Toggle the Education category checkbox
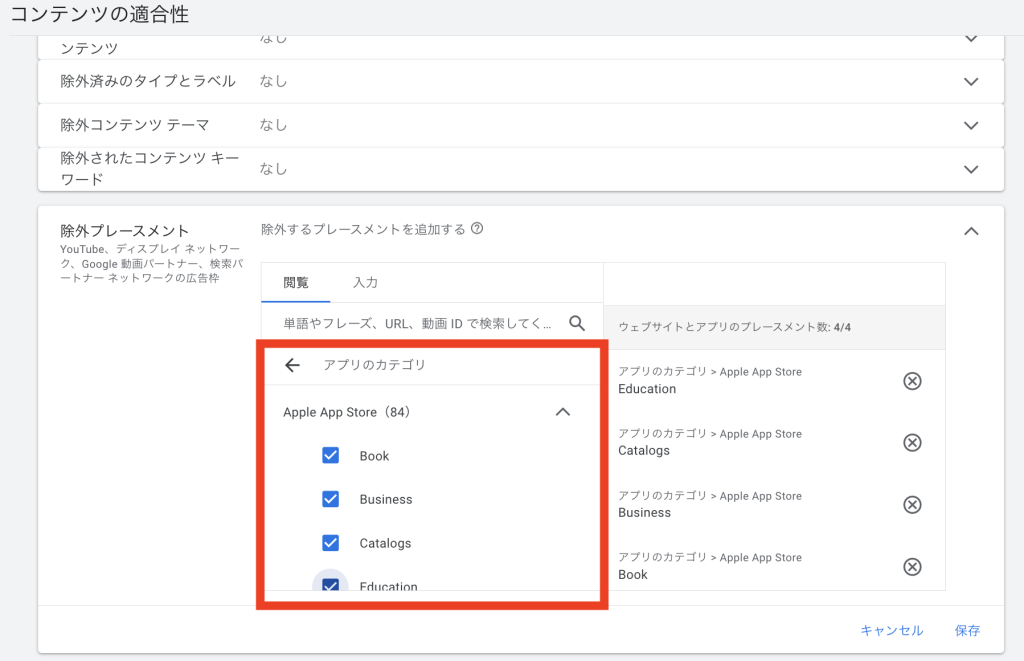The width and height of the screenshot is (1024, 661). 331,586
